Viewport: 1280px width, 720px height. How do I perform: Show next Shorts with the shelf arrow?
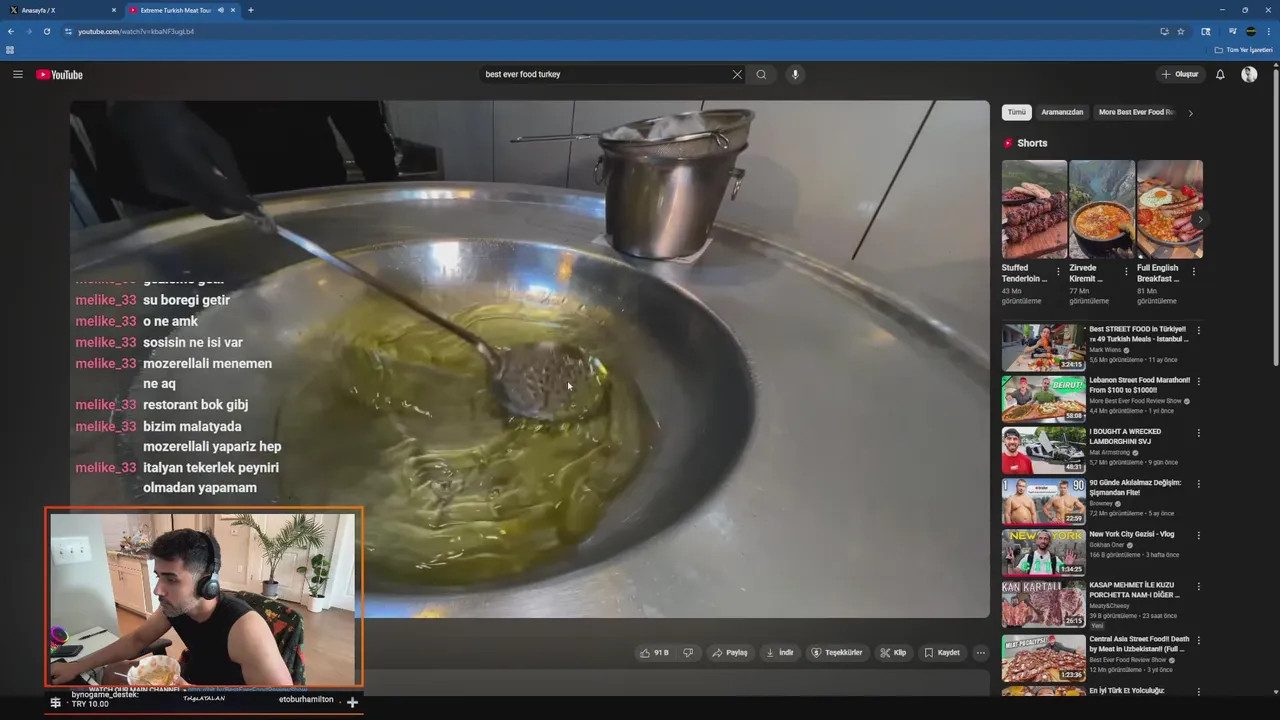pos(1200,219)
